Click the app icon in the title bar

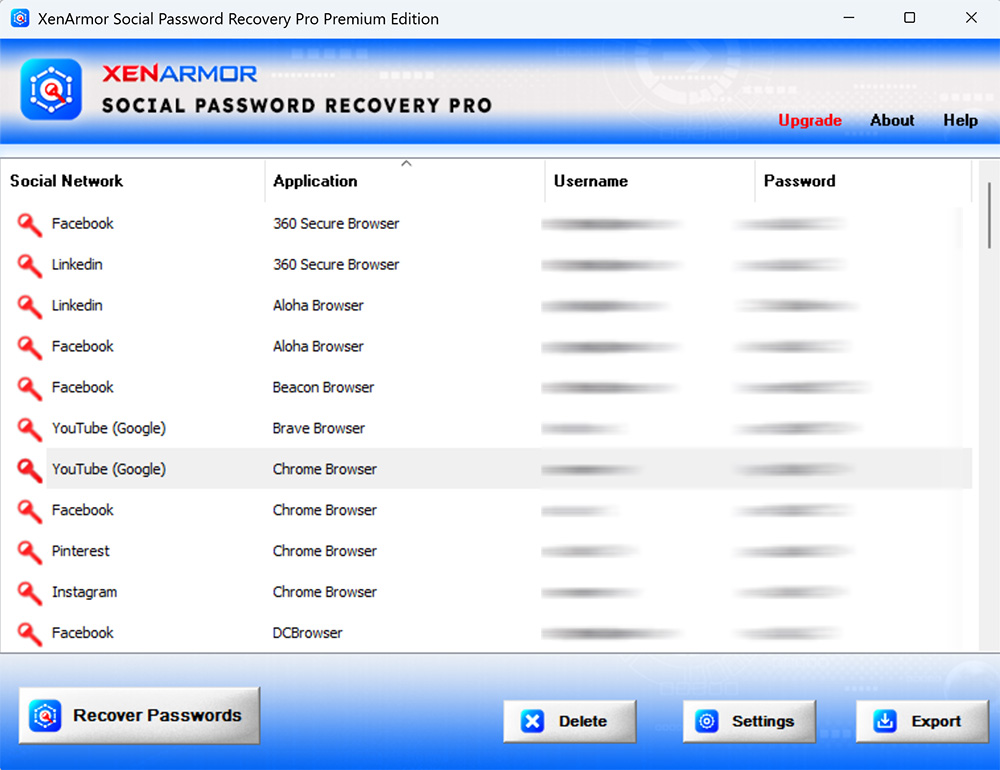(20, 18)
